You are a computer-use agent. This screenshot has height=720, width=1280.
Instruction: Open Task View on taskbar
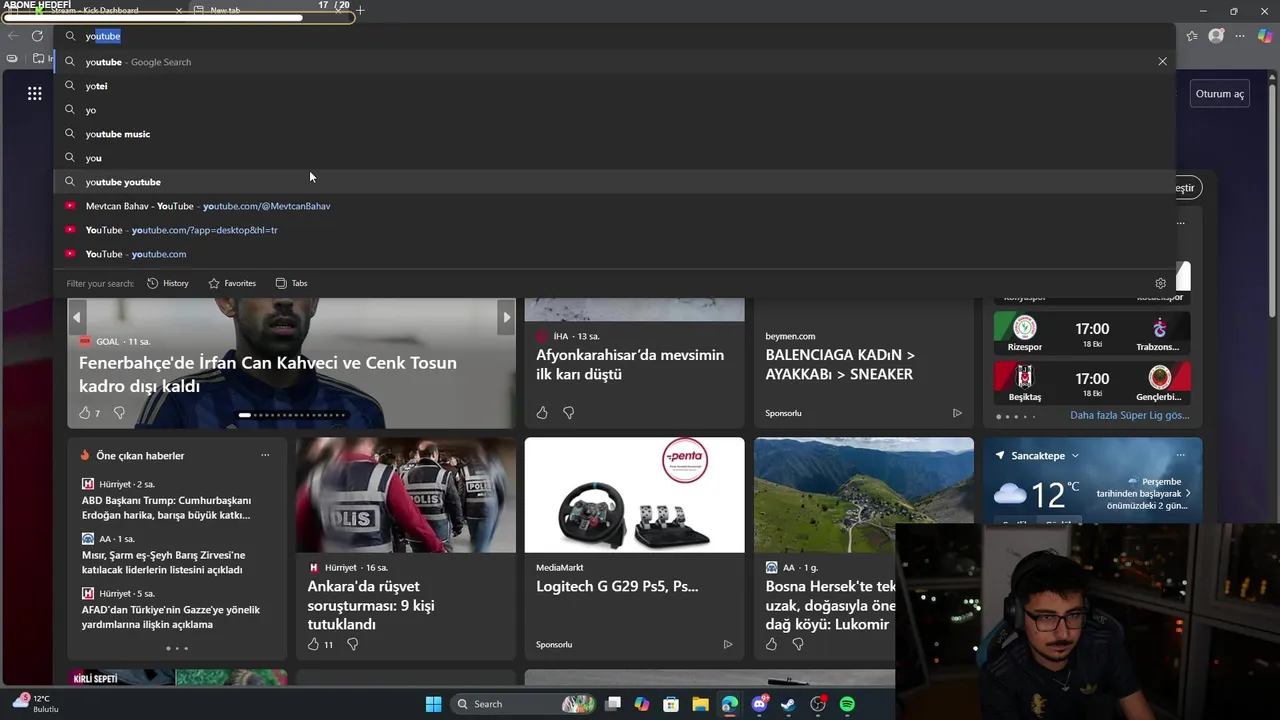(613, 704)
